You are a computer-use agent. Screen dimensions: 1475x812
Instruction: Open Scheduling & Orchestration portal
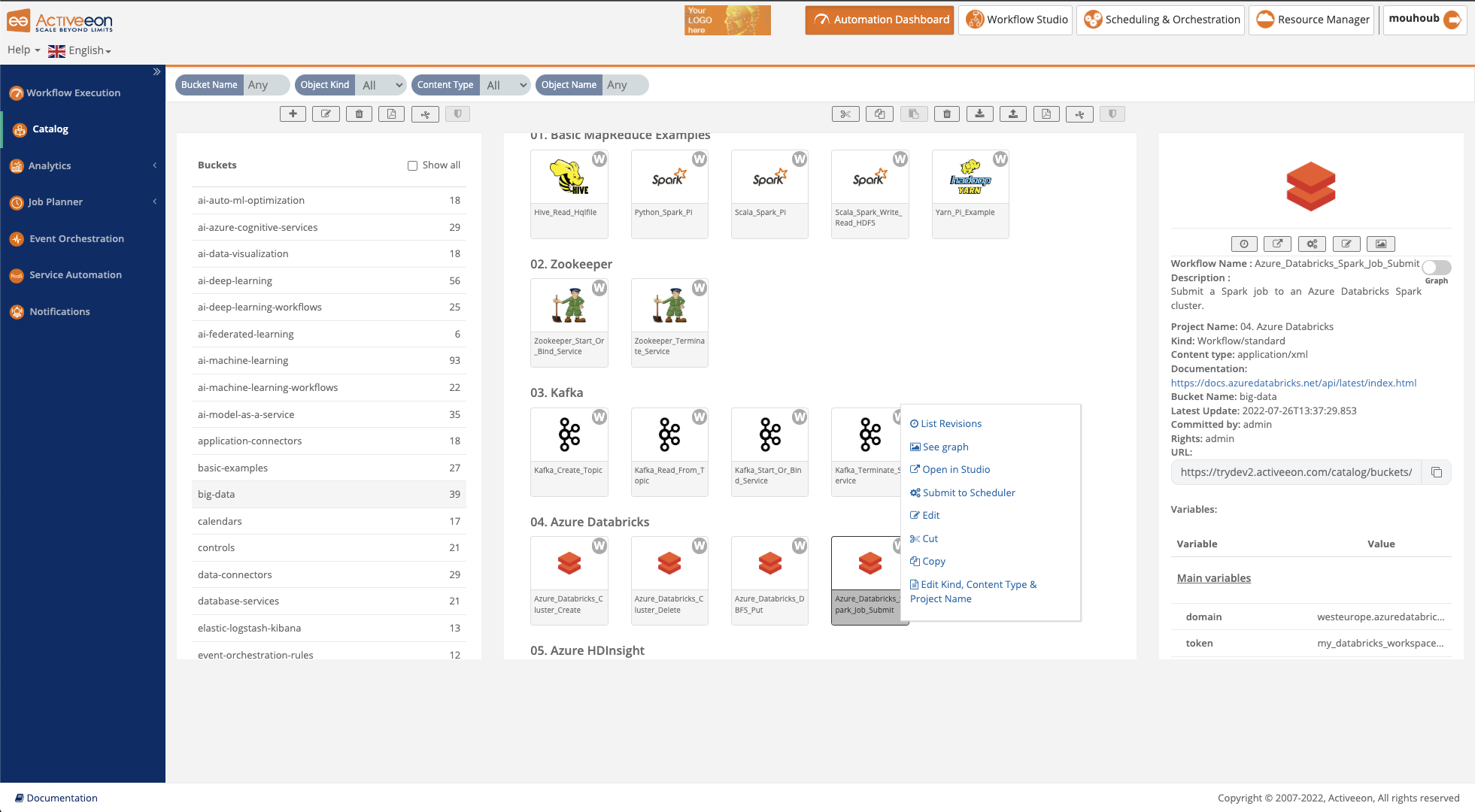1161,20
